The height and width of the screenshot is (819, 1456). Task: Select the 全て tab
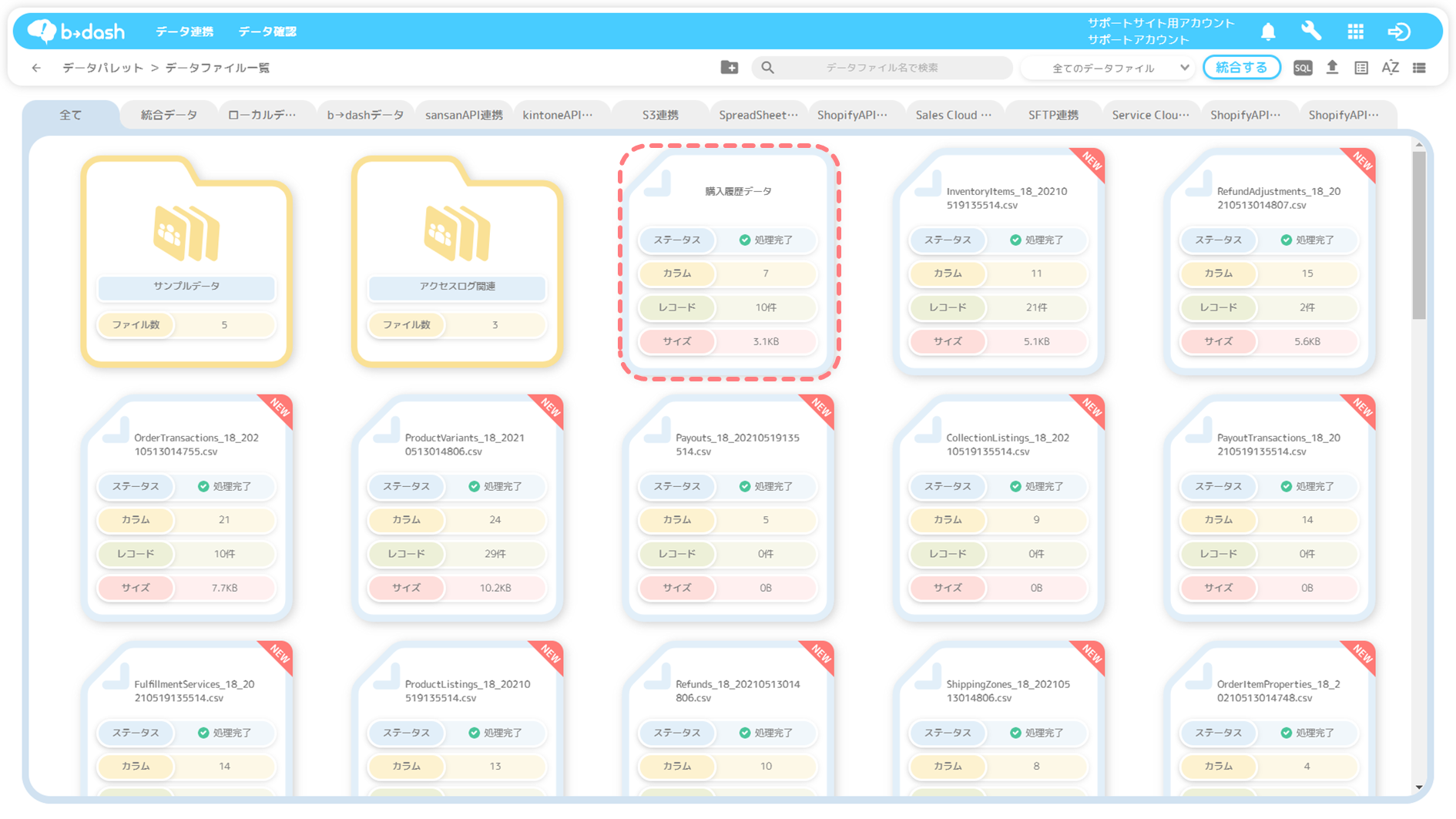coord(71,115)
